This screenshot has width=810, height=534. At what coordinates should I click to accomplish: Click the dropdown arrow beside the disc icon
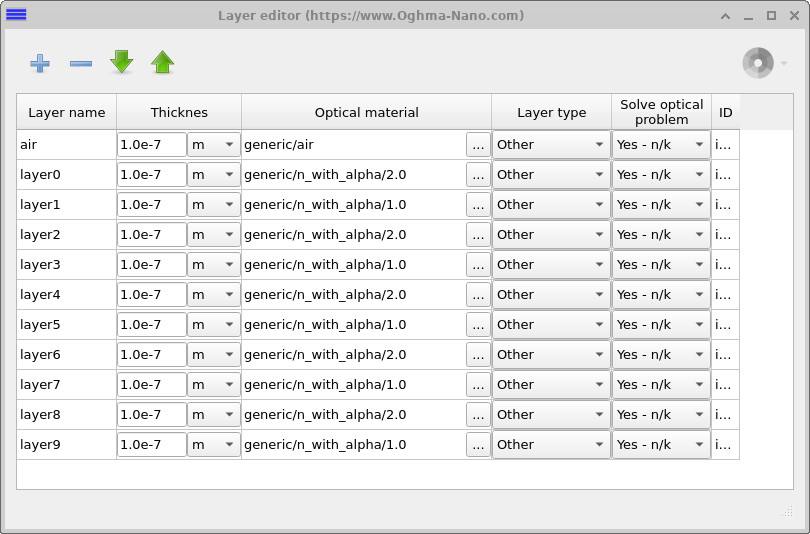coord(784,64)
